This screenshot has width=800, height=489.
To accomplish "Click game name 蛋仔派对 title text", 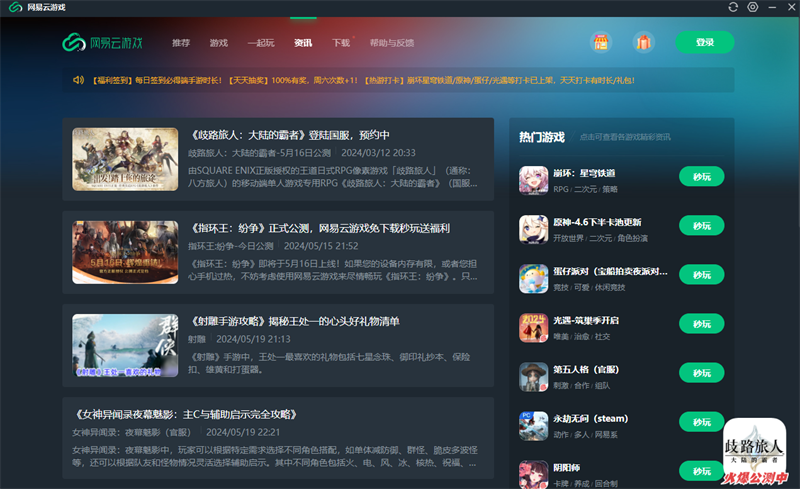I will 610,271.
